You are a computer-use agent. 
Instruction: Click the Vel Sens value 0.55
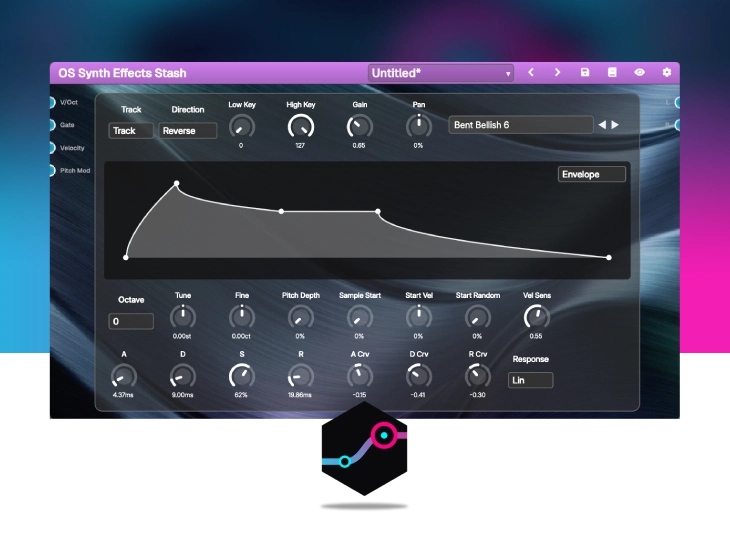tap(536, 336)
